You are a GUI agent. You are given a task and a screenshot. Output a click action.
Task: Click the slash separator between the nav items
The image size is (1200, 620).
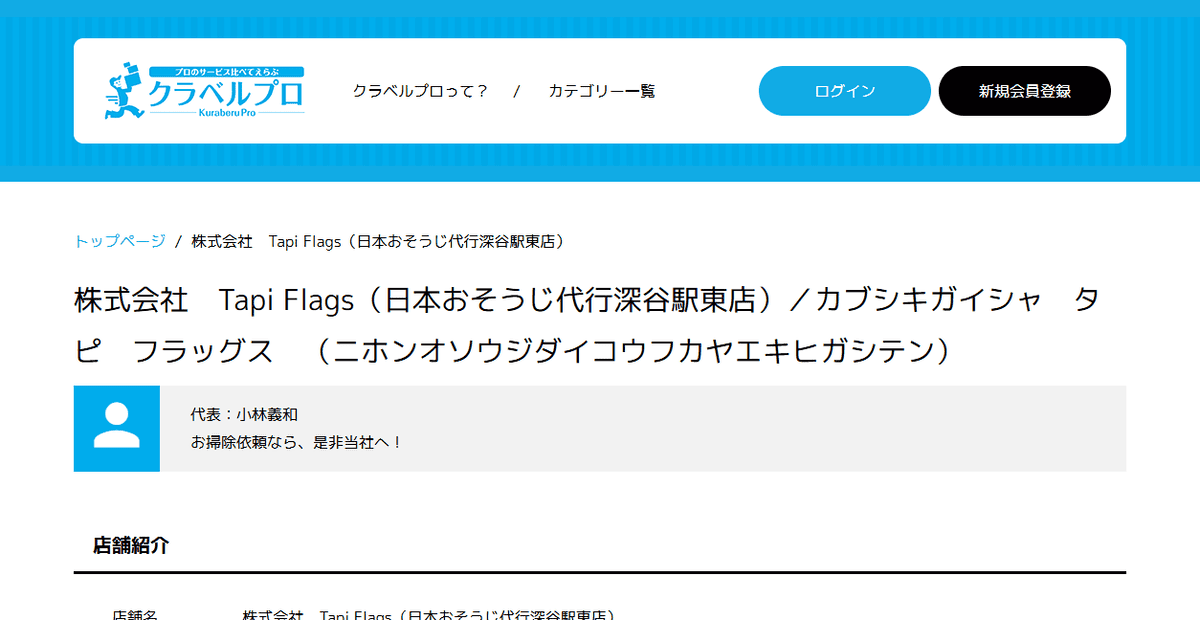point(517,91)
